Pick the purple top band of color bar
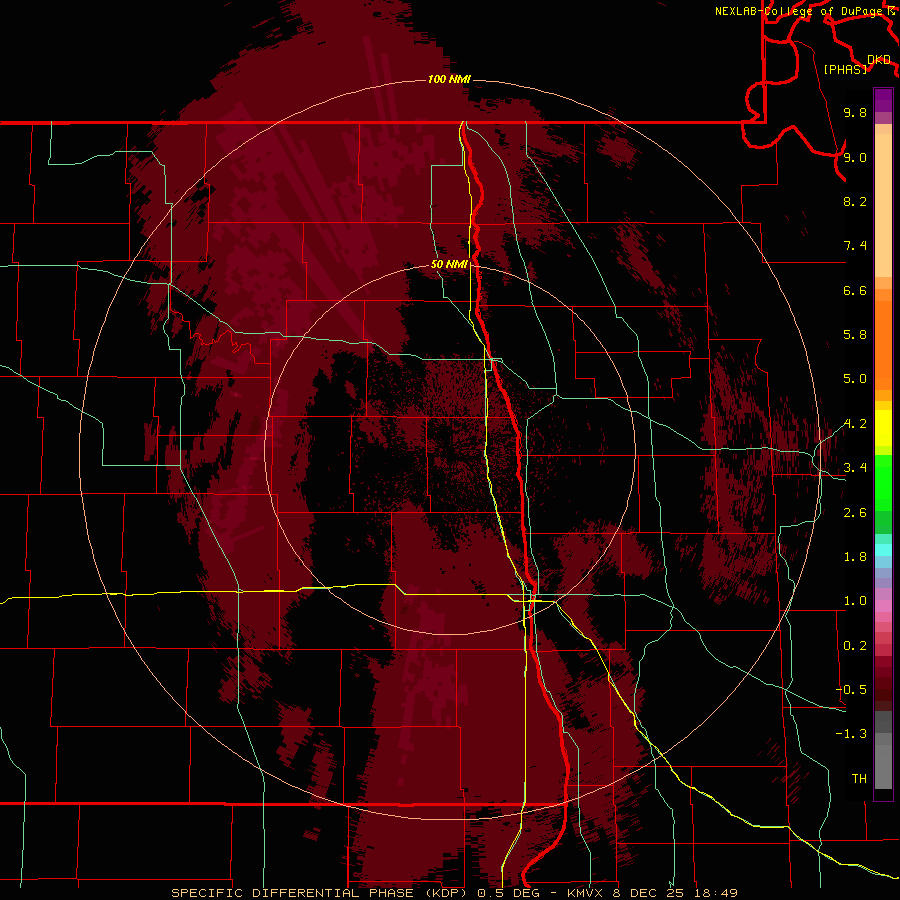The image size is (900, 900). [883, 100]
